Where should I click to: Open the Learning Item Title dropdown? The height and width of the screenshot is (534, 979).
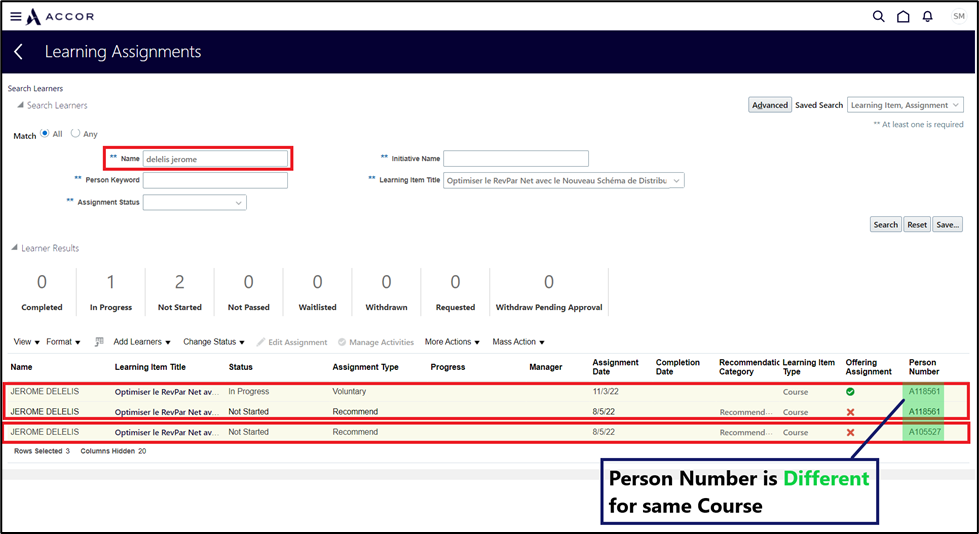tap(677, 180)
